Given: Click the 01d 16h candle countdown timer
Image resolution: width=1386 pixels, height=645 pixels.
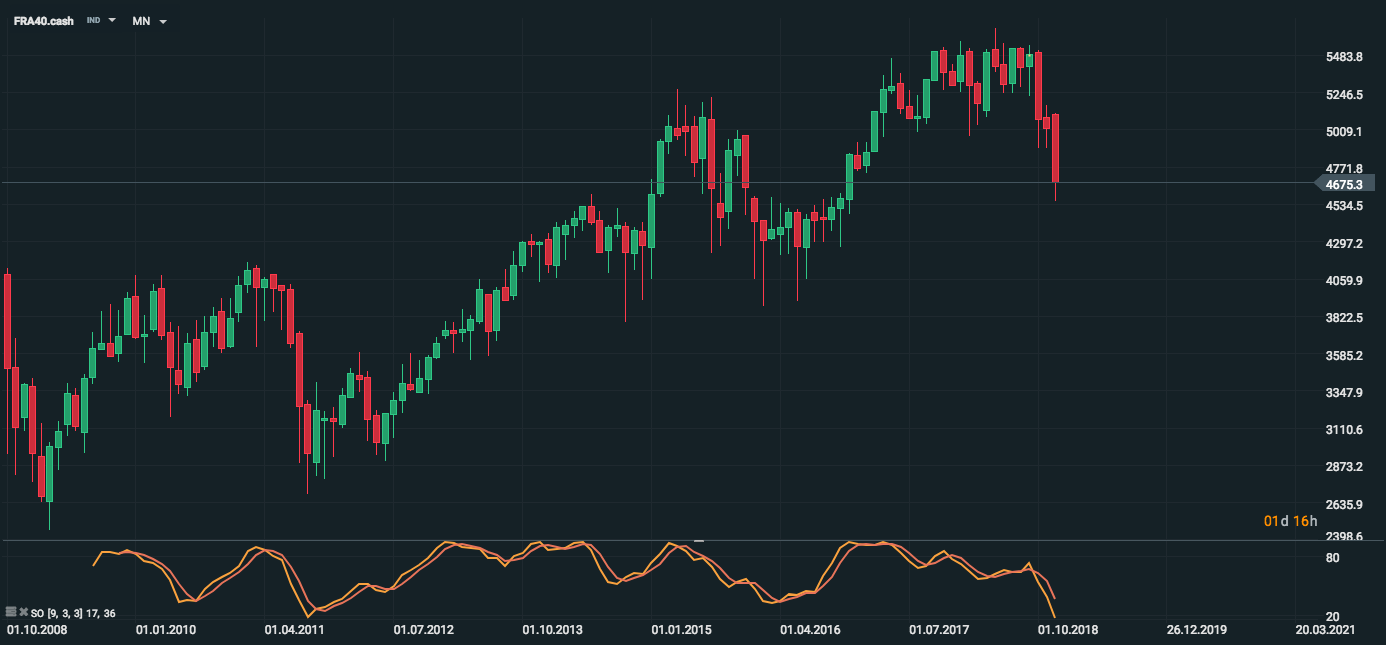Looking at the screenshot, I should [1291, 521].
